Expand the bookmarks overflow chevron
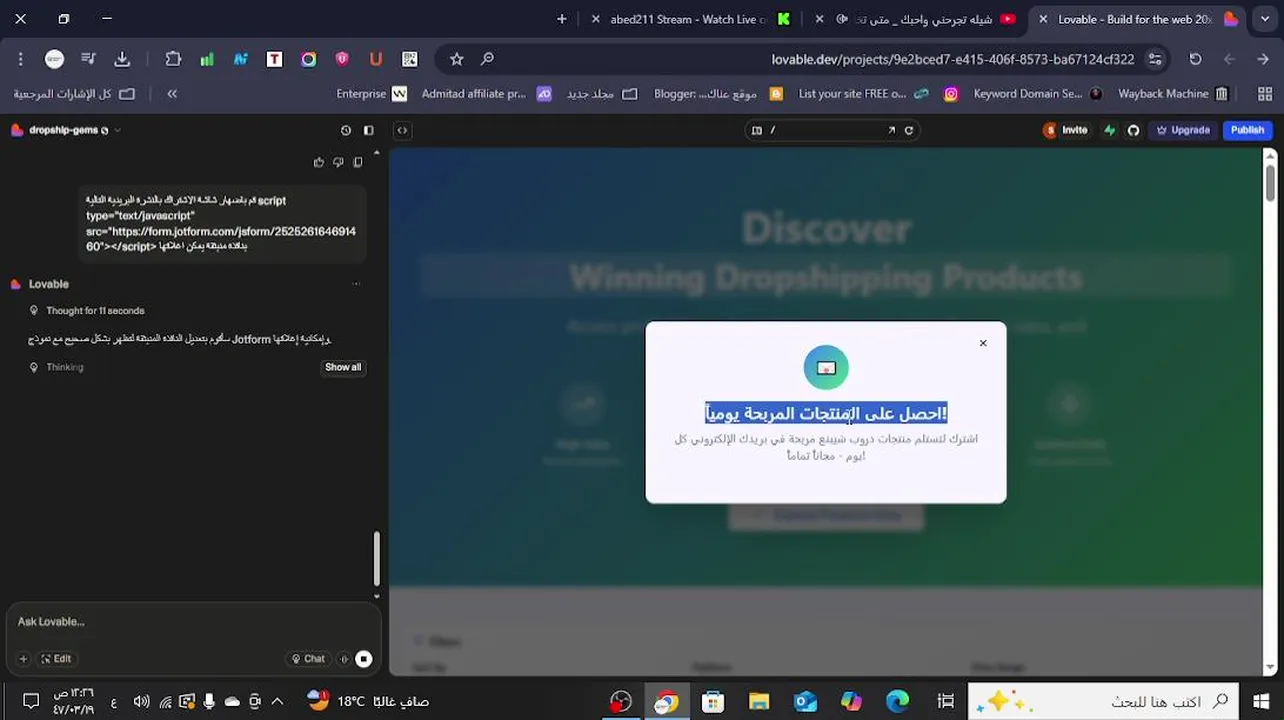 click(172, 94)
